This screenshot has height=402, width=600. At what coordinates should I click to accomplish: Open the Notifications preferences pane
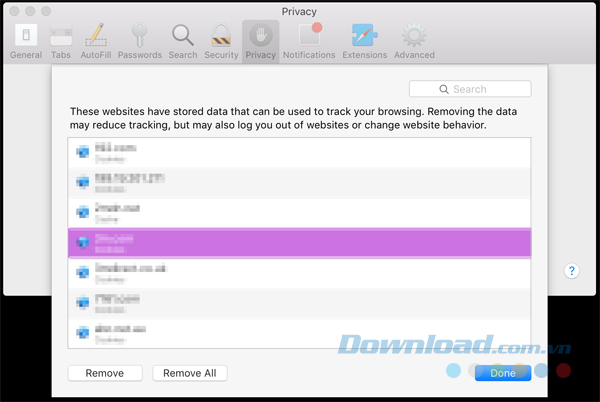coord(309,41)
